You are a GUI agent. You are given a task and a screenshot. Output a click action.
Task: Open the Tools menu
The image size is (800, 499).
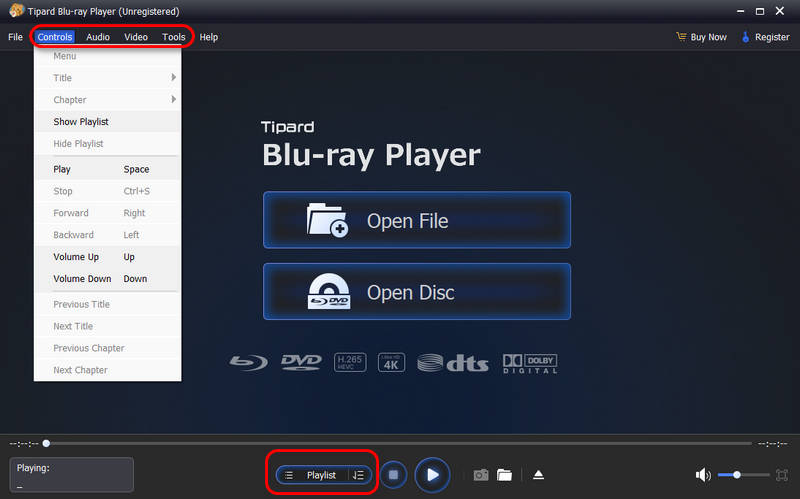(173, 37)
